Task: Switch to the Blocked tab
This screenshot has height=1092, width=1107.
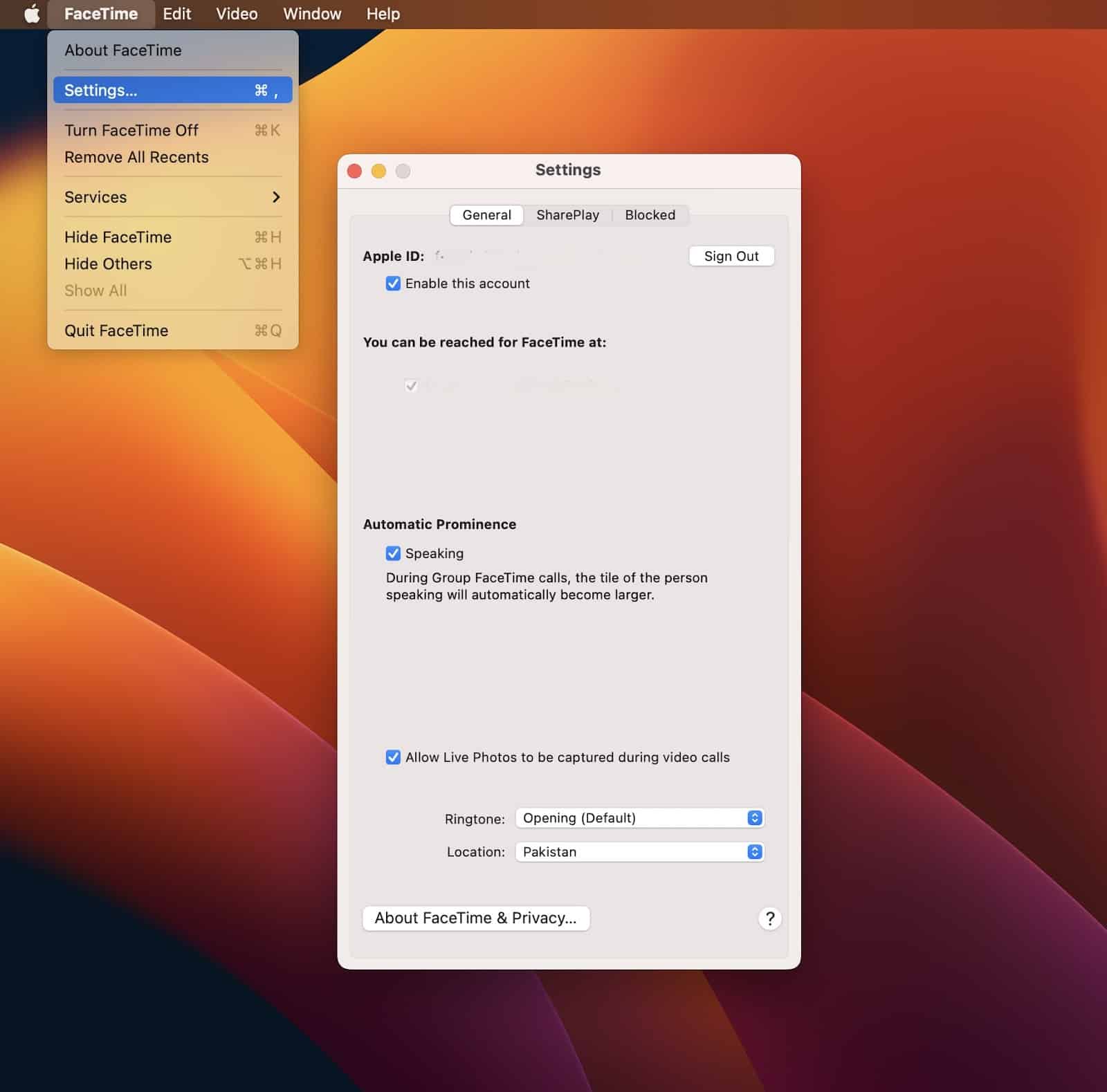Action: tap(650, 215)
